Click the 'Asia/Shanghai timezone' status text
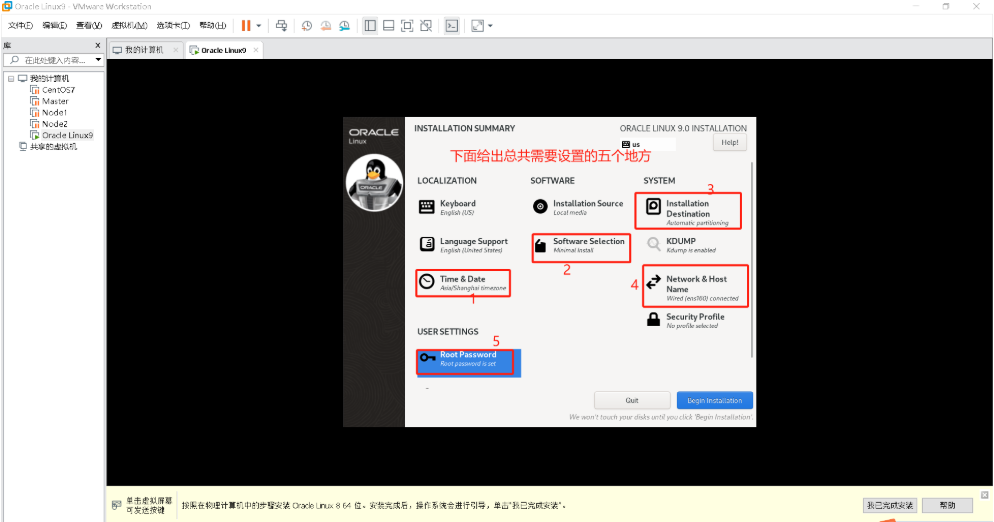 tap(473, 288)
